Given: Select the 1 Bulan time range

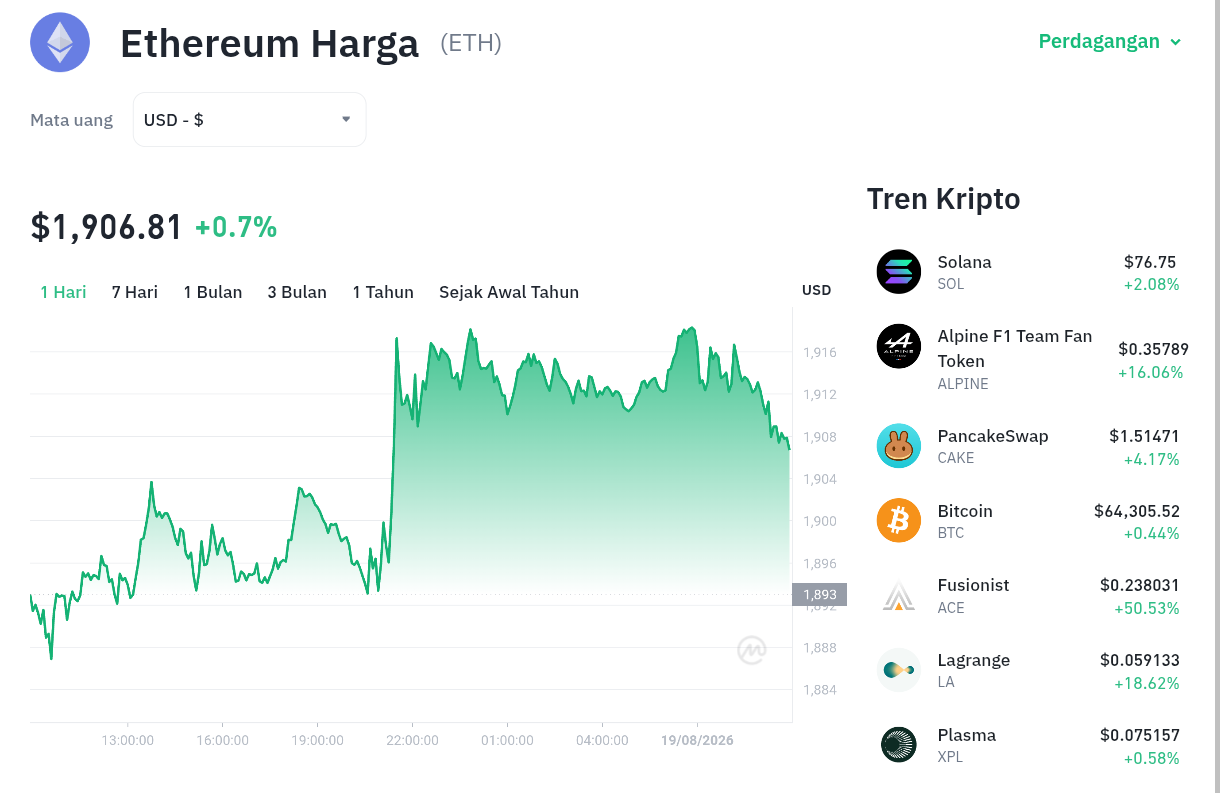Looking at the screenshot, I should tap(213, 292).
